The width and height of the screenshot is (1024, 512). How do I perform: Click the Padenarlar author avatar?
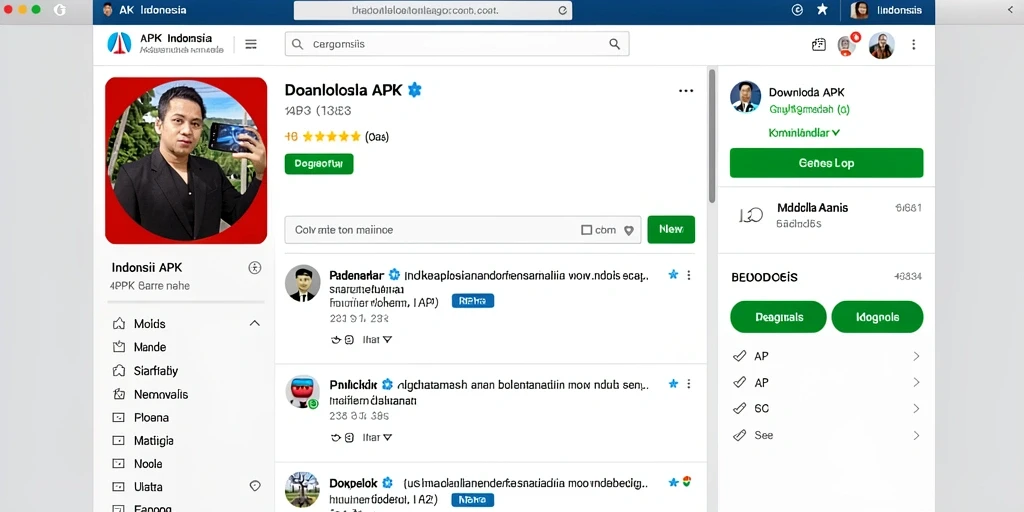(x=303, y=283)
